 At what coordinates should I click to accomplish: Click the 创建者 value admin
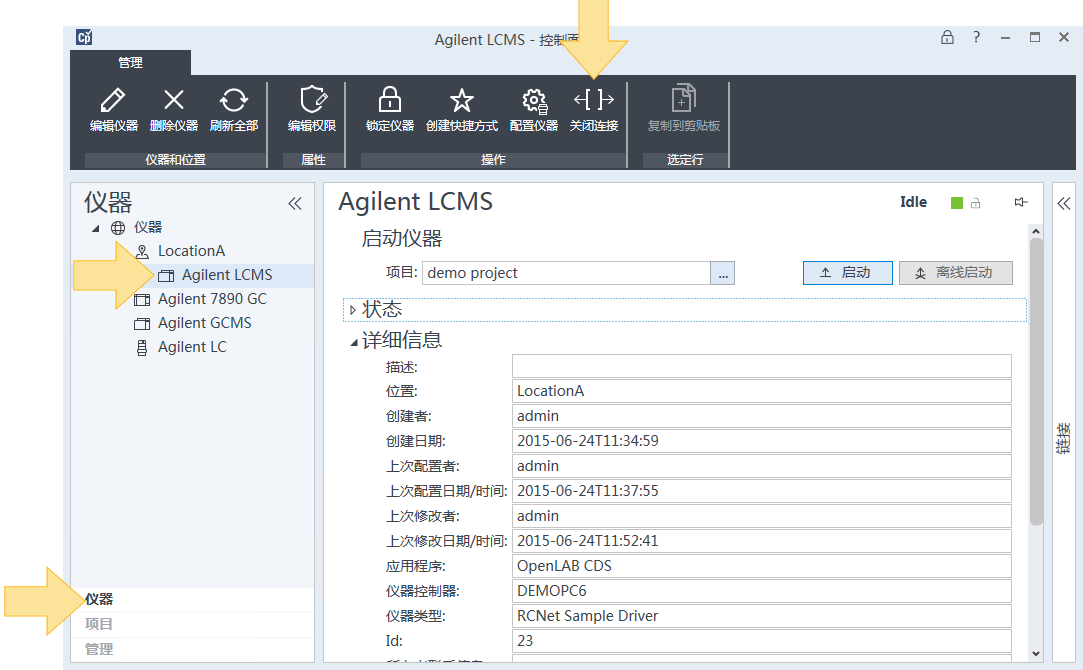pos(762,416)
